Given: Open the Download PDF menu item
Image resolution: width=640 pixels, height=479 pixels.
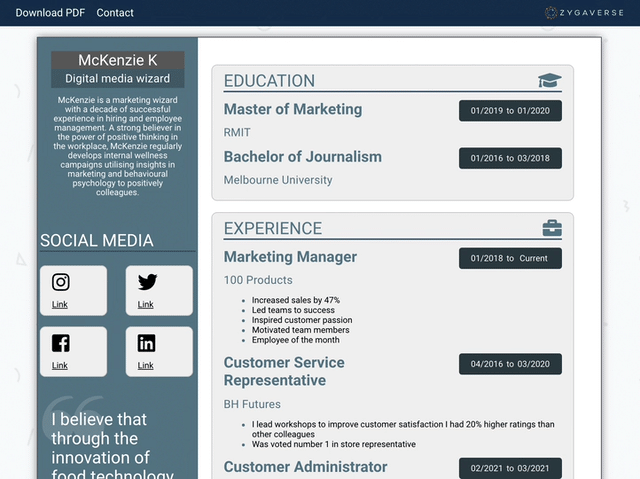Looking at the screenshot, I should [x=50, y=13].
